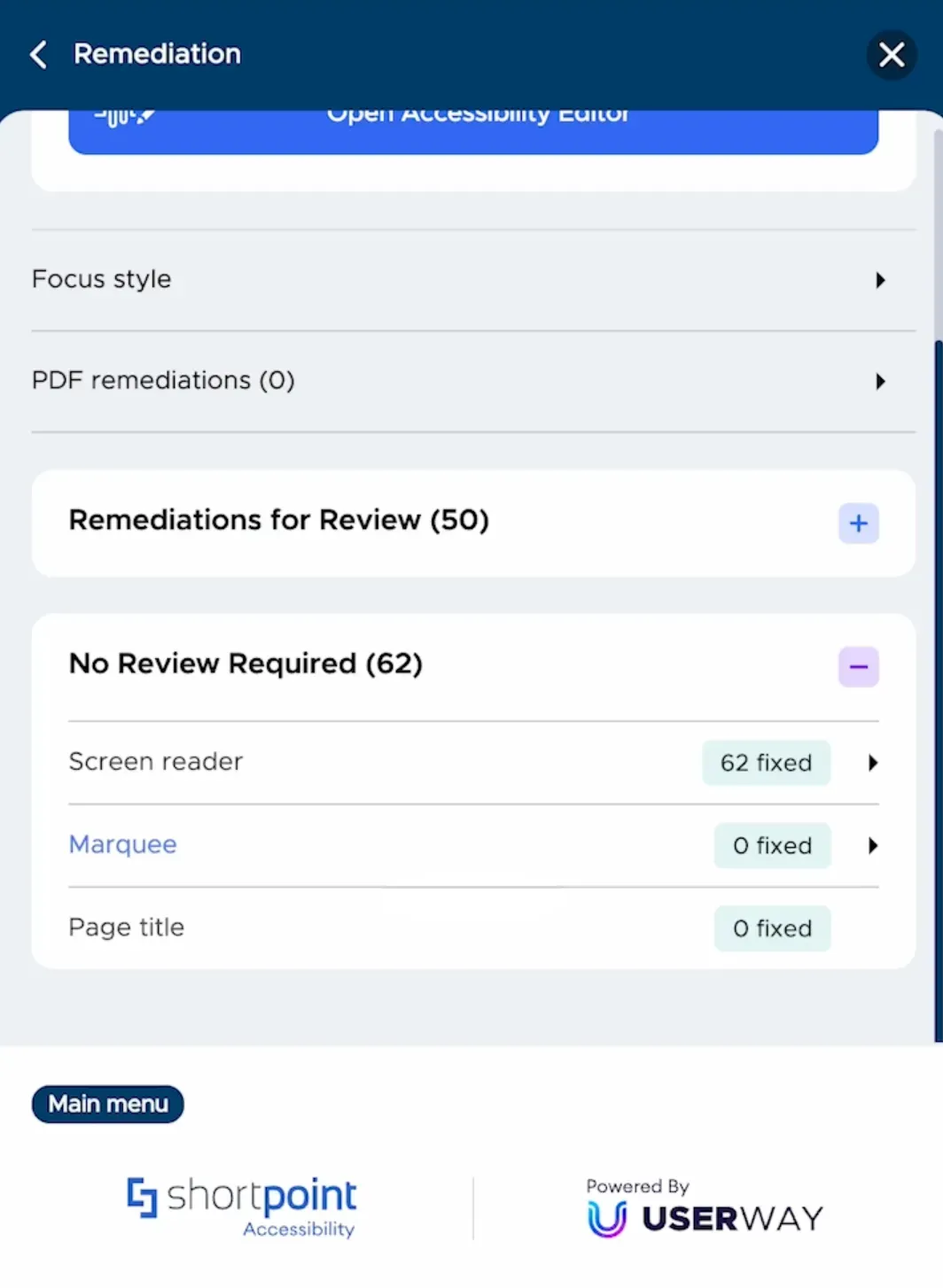Open PDF remediations (0) row
This screenshot has height=1288, width=943.
(473, 382)
